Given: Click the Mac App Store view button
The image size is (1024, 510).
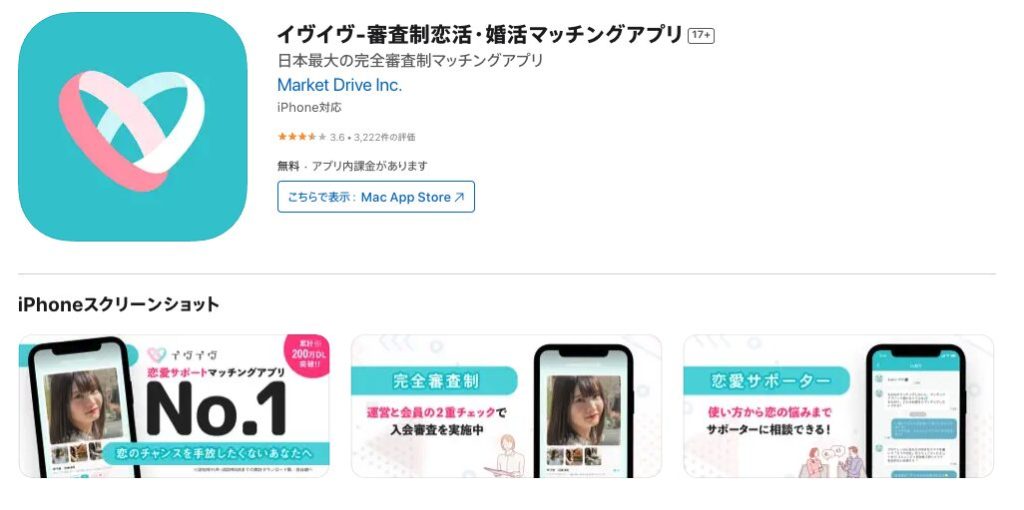Looking at the screenshot, I should [376, 197].
